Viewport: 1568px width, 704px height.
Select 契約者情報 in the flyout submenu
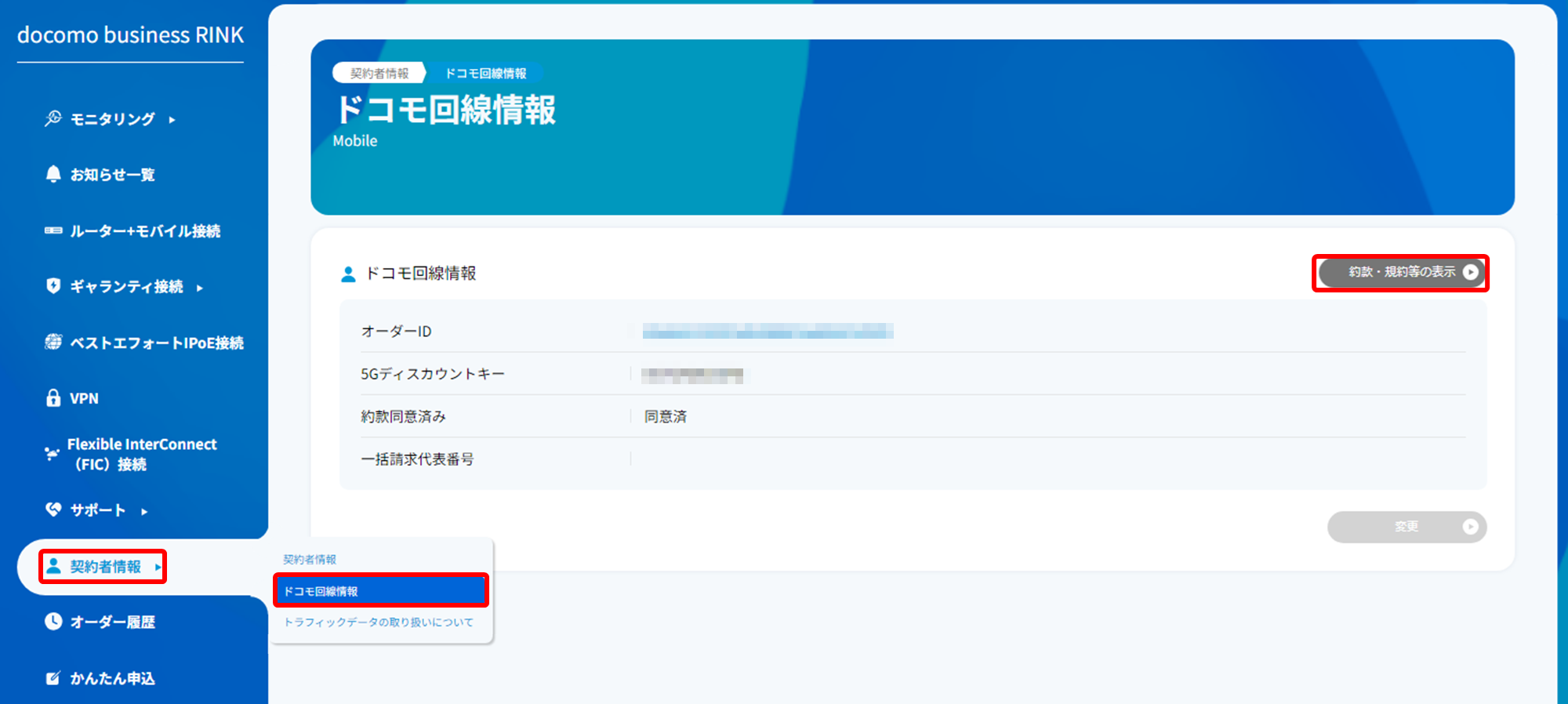click(310, 560)
